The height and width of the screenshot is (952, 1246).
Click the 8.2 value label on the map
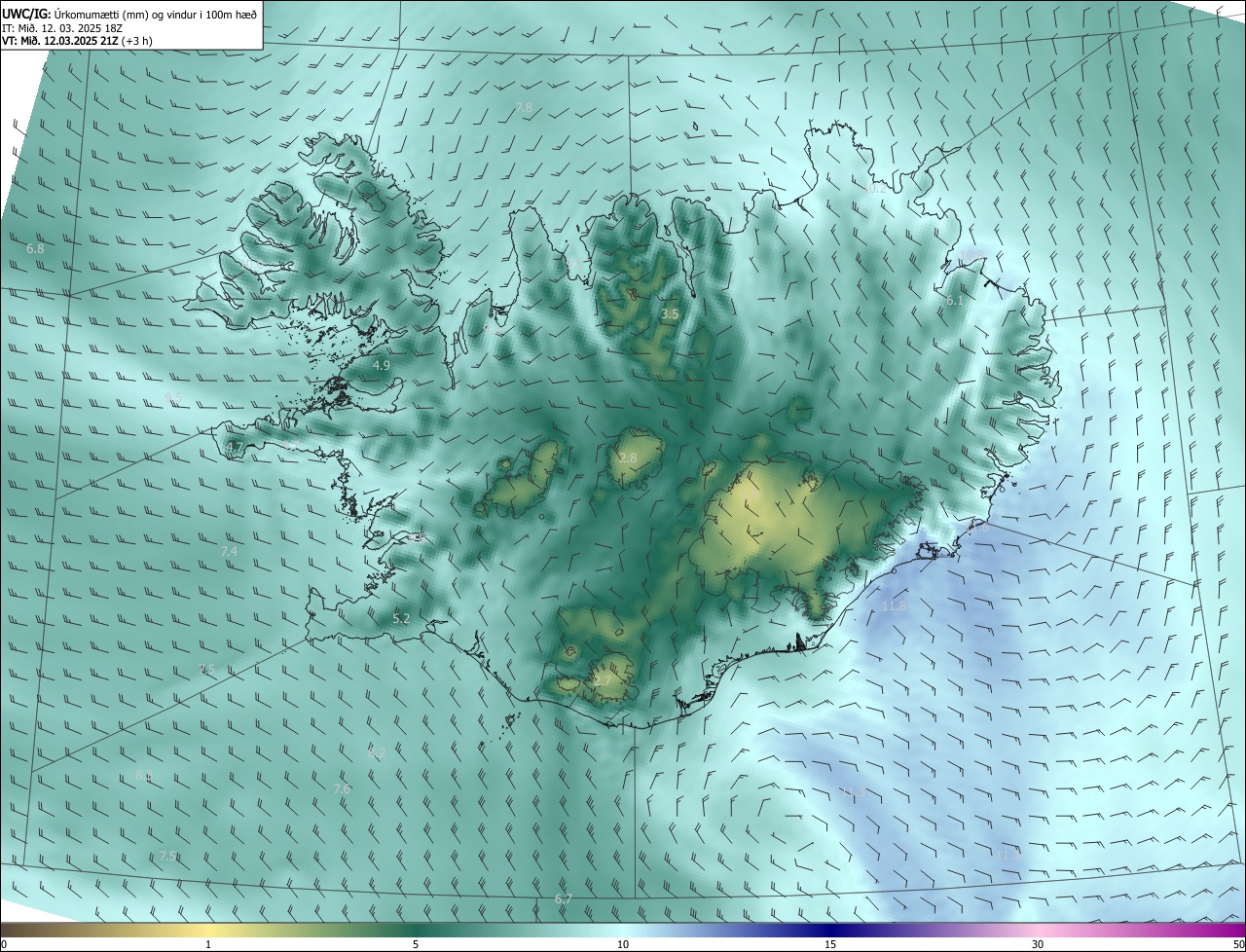377,752
